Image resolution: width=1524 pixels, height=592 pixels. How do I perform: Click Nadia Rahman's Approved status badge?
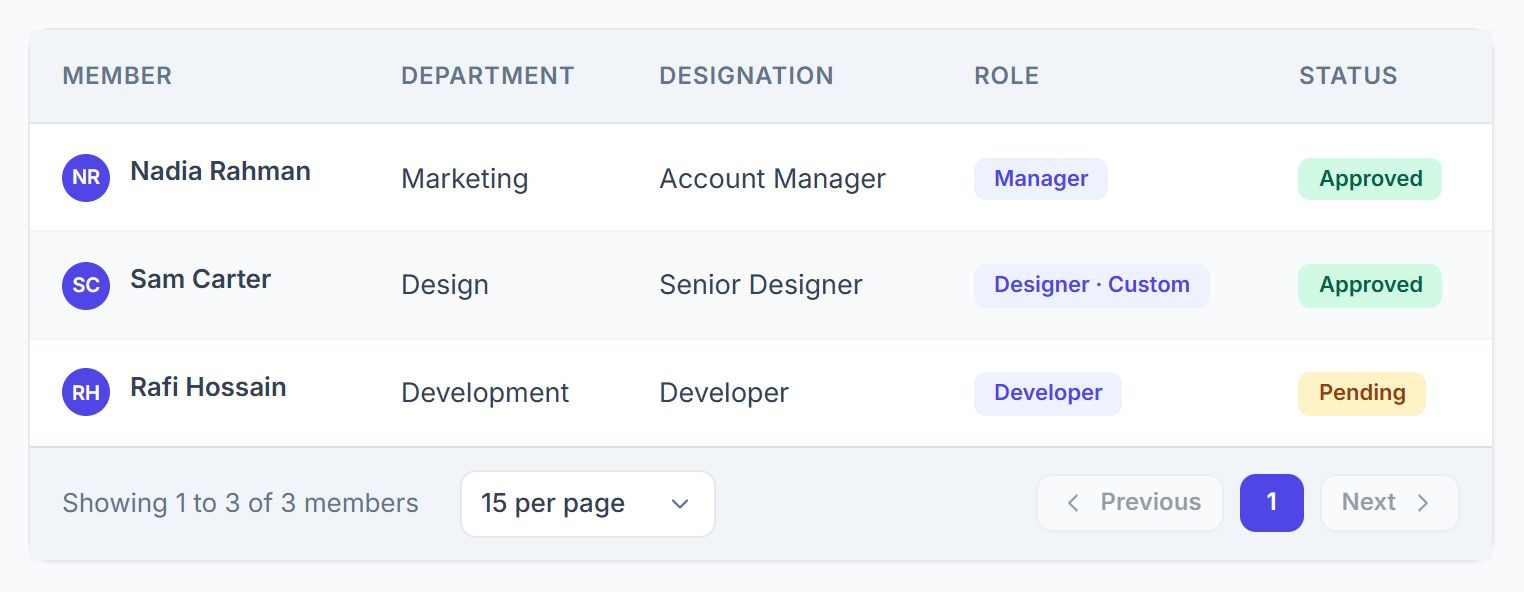coord(1370,179)
